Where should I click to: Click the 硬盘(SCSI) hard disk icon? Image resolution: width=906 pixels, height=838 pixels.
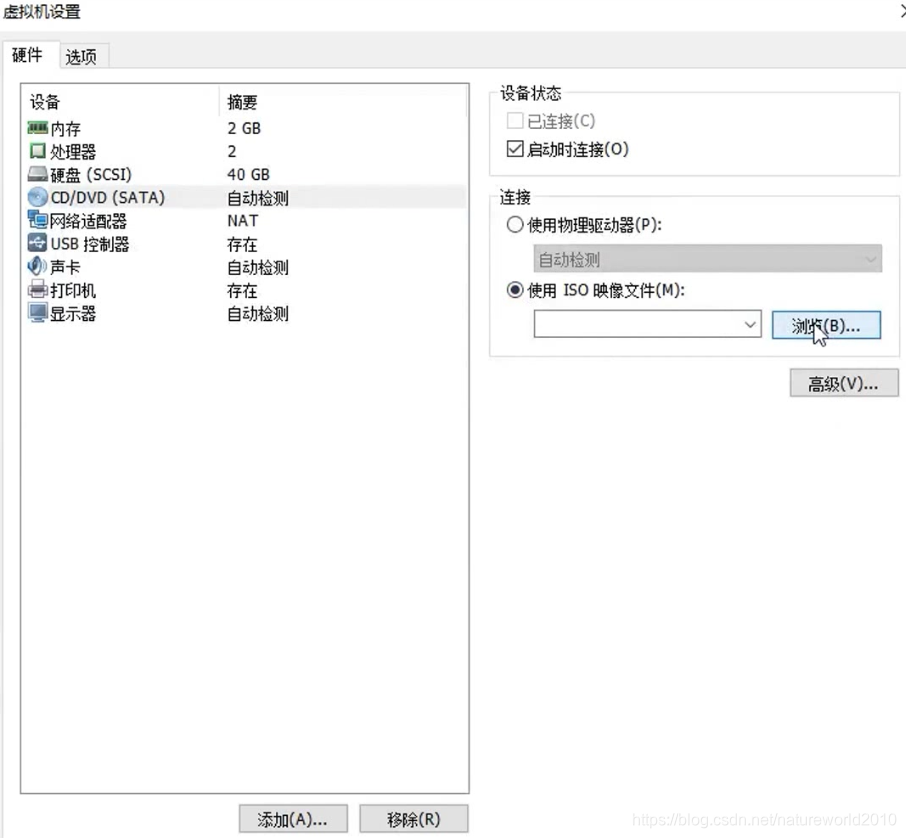pyautogui.click(x=33, y=174)
